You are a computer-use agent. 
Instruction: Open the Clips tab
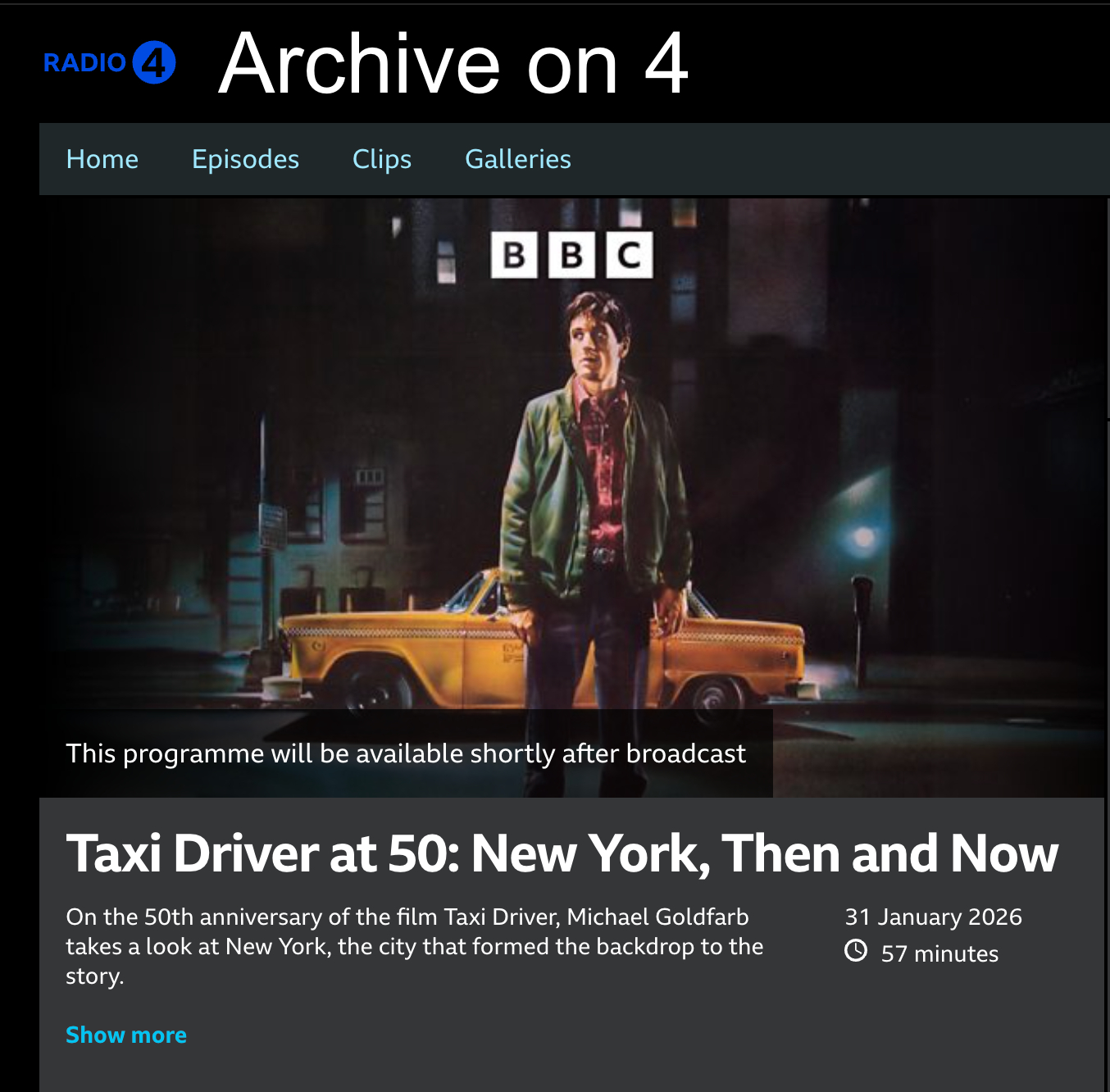click(x=382, y=159)
